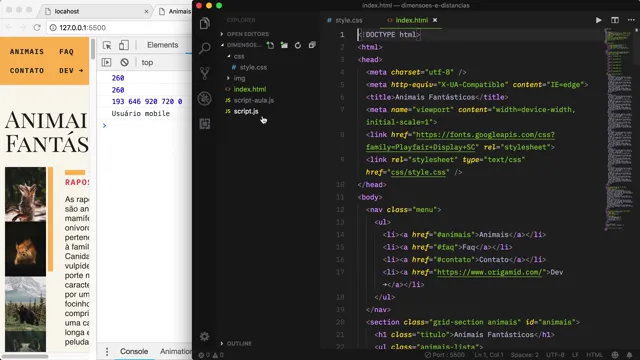This screenshot has height=360, width=640.
Task: Open style.css in the Explorer tree
Action: click(253, 67)
